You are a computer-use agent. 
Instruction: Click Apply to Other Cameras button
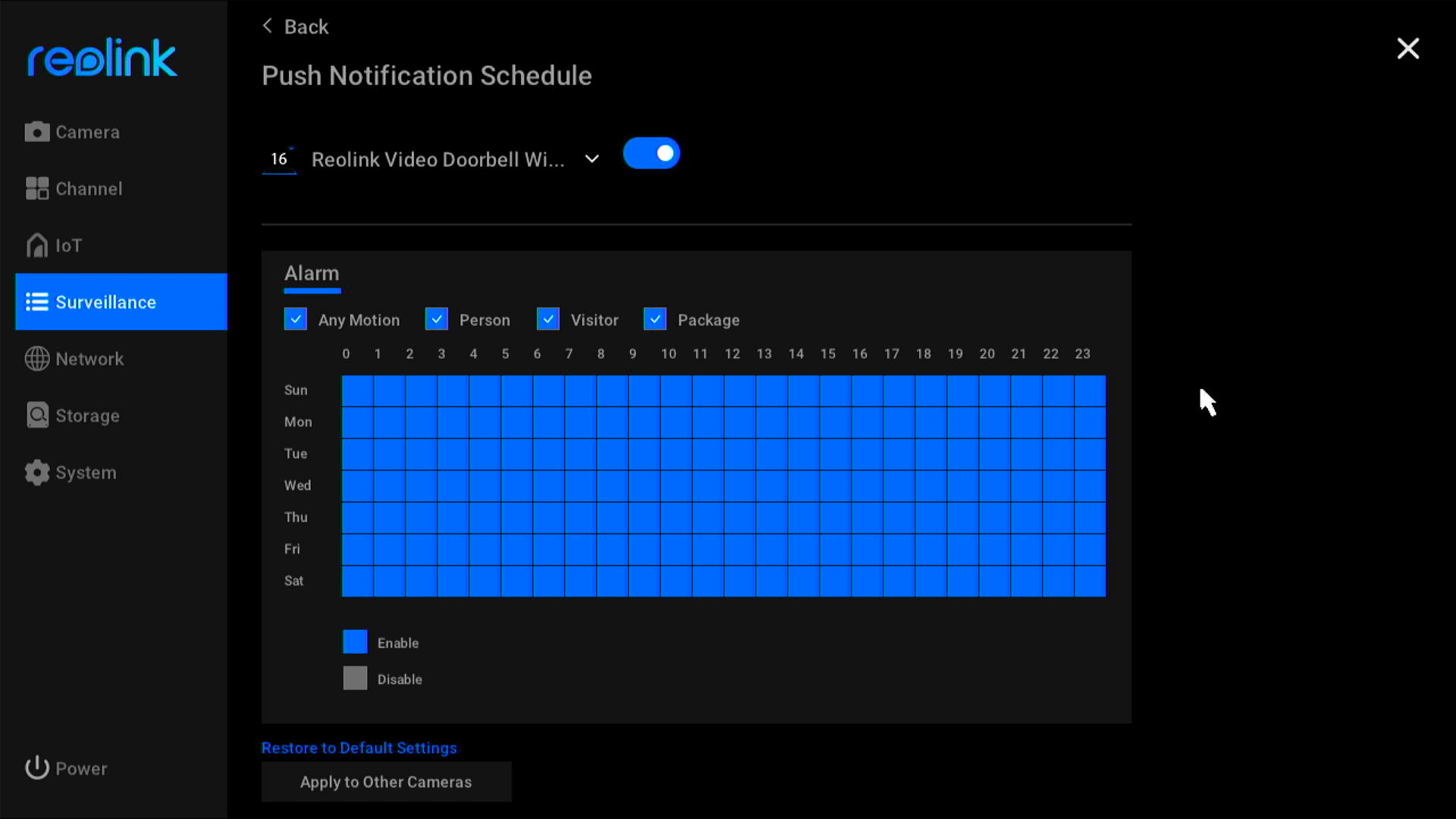click(387, 781)
